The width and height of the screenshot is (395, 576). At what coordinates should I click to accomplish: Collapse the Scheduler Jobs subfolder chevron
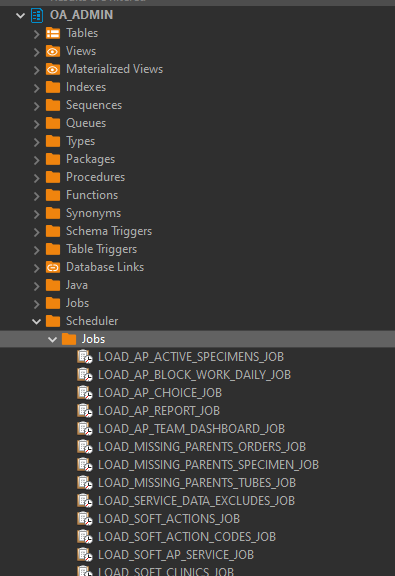tap(53, 340)
